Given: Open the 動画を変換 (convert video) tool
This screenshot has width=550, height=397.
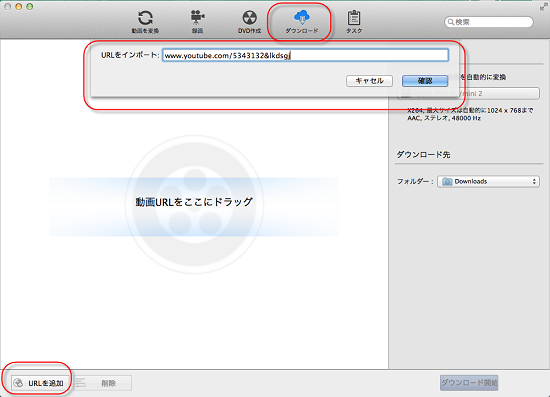Looking at the screenshot, I should coord(145,22).
